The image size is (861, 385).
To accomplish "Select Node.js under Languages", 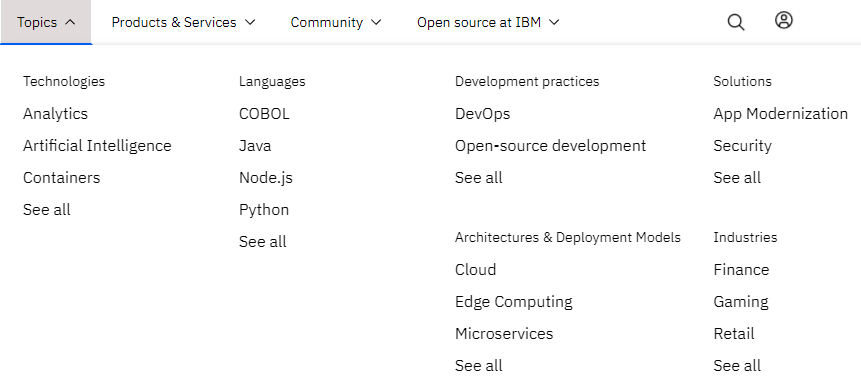I will point(266,178).
